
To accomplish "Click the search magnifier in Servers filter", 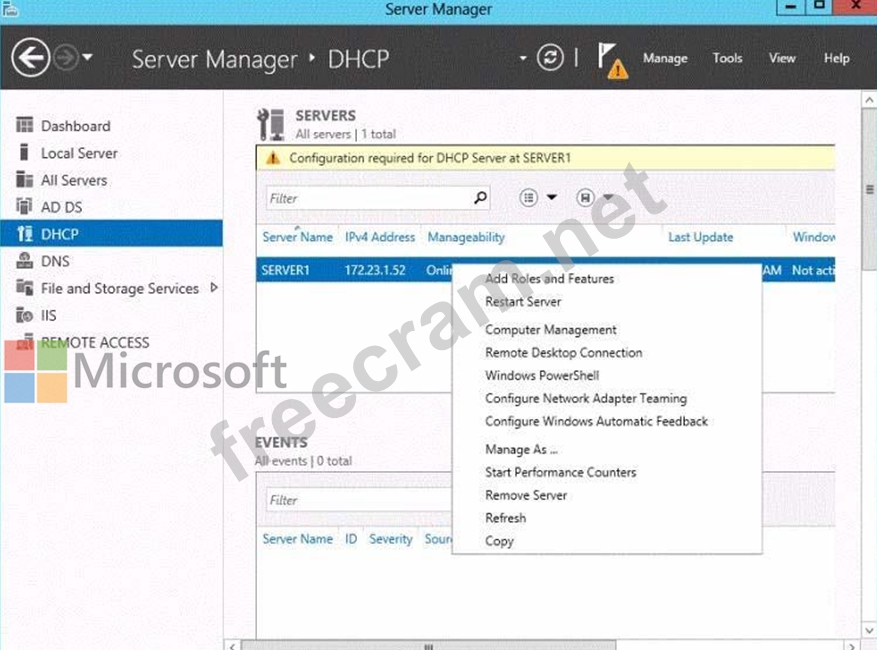I will (x=480, y=197).
